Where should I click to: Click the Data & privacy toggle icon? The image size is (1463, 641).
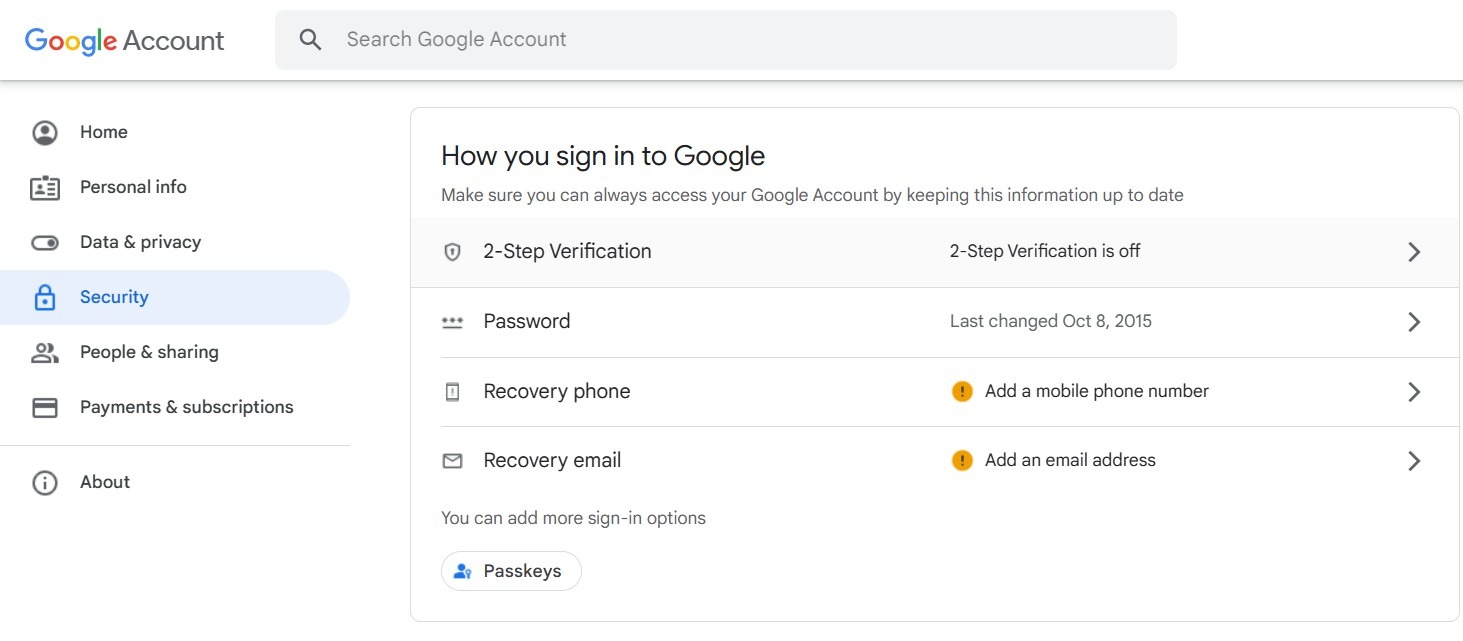pyautogui.click(x=45, y=243)
